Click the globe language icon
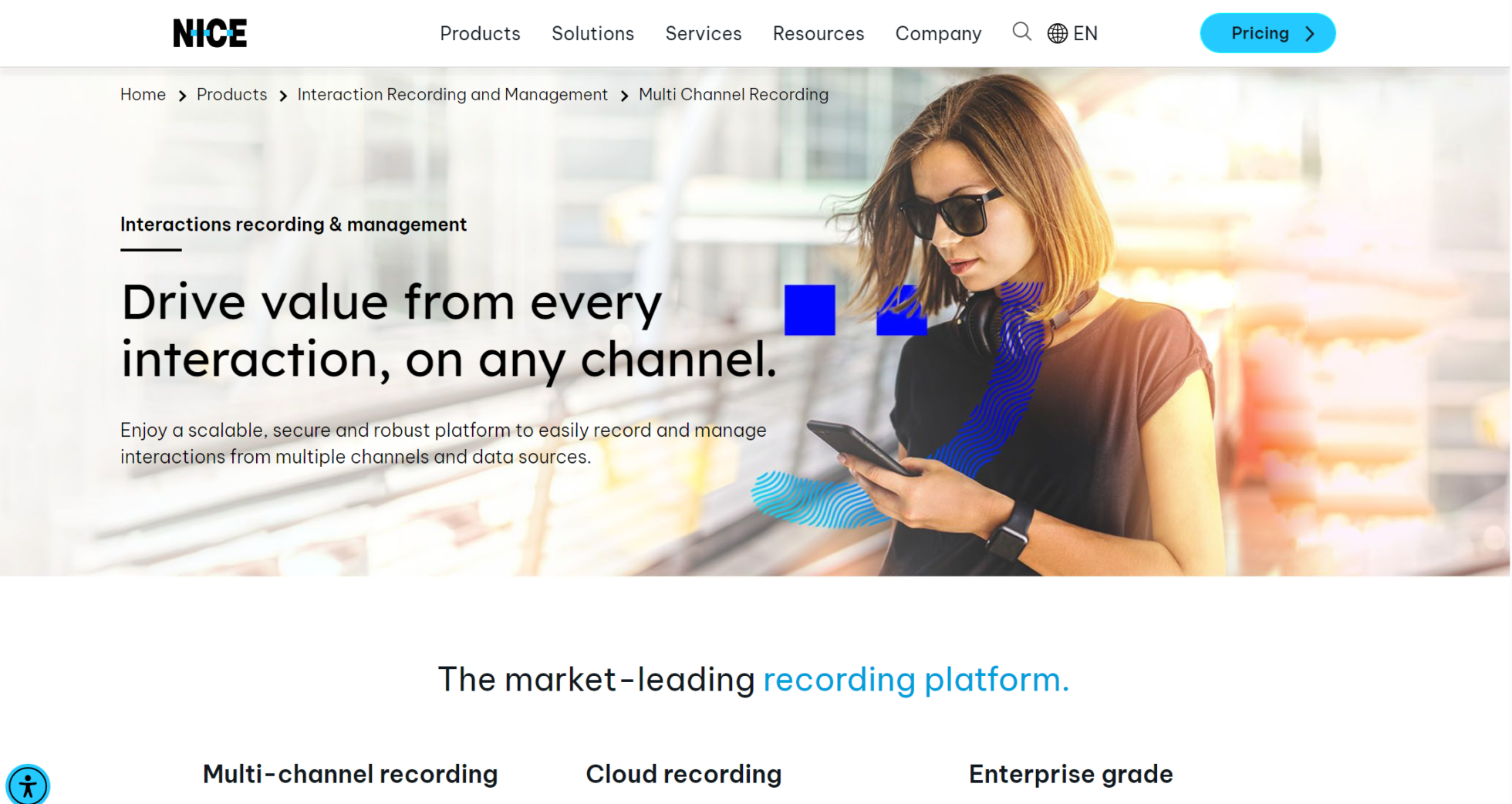The width and height of the screenshot is (1512, 804). [x=1057, y=34]
